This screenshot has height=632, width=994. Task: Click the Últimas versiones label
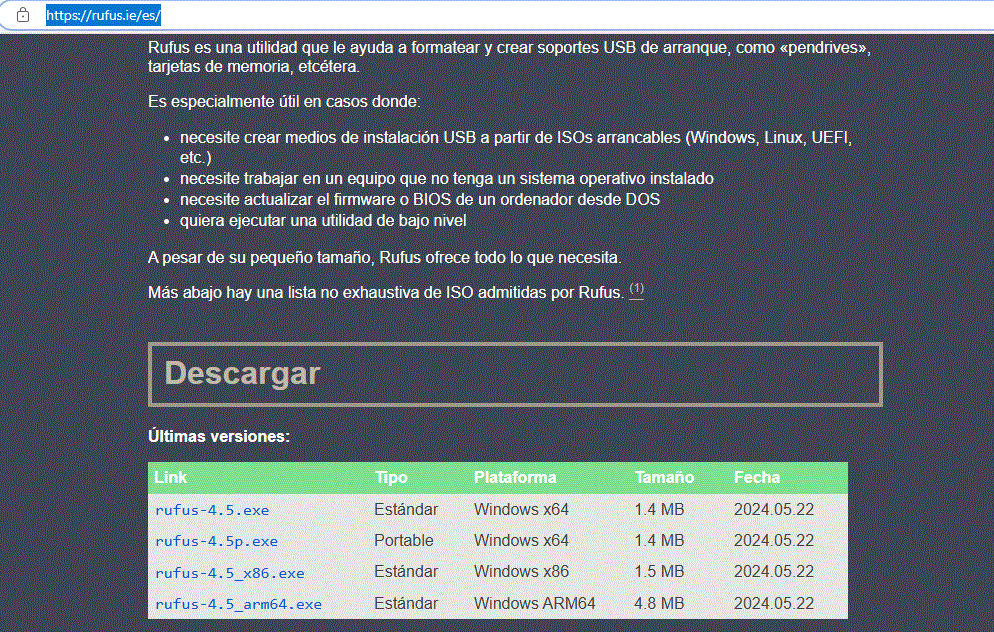(219, 437)
